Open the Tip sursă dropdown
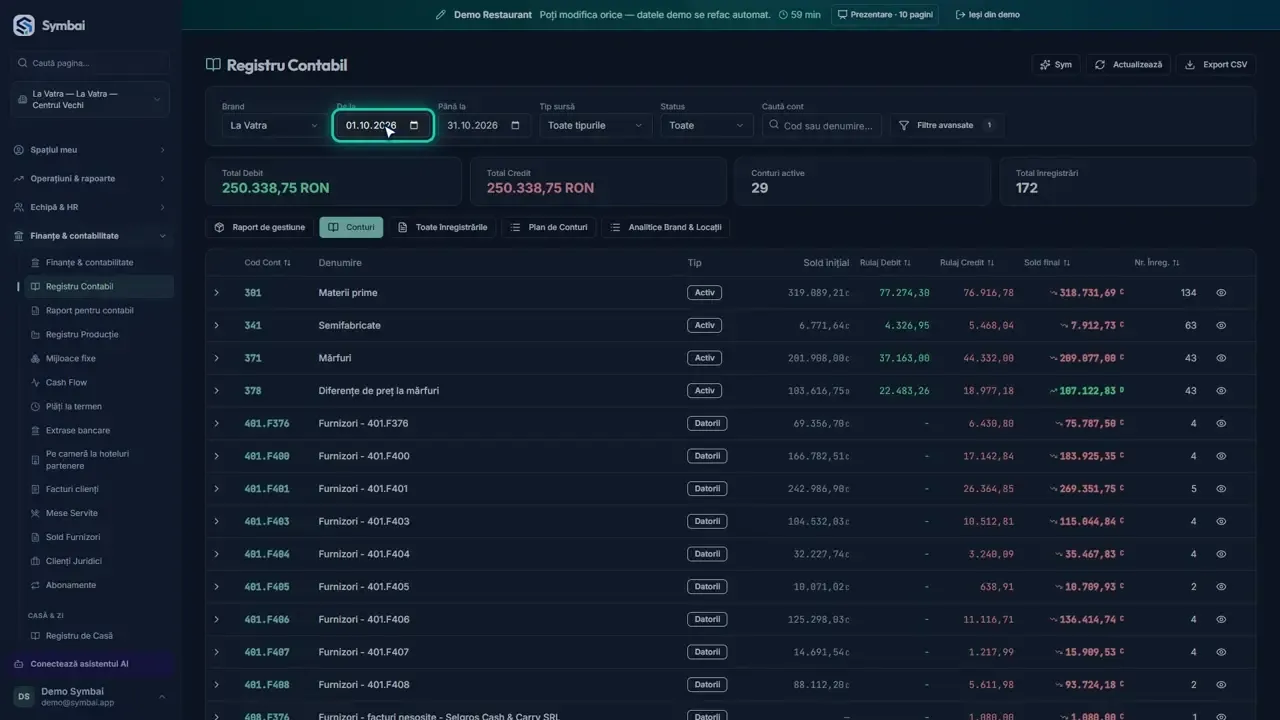This screenshot has width=1280, height=720. [x=595, y=126]
